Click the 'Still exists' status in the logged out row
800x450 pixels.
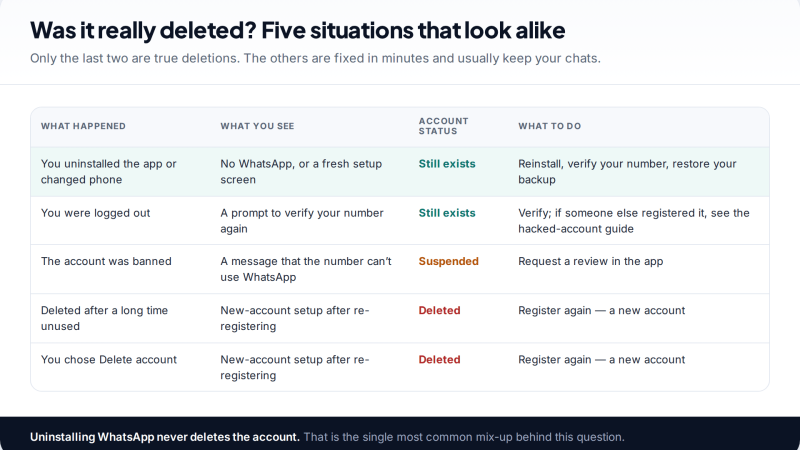pos(447,213)
